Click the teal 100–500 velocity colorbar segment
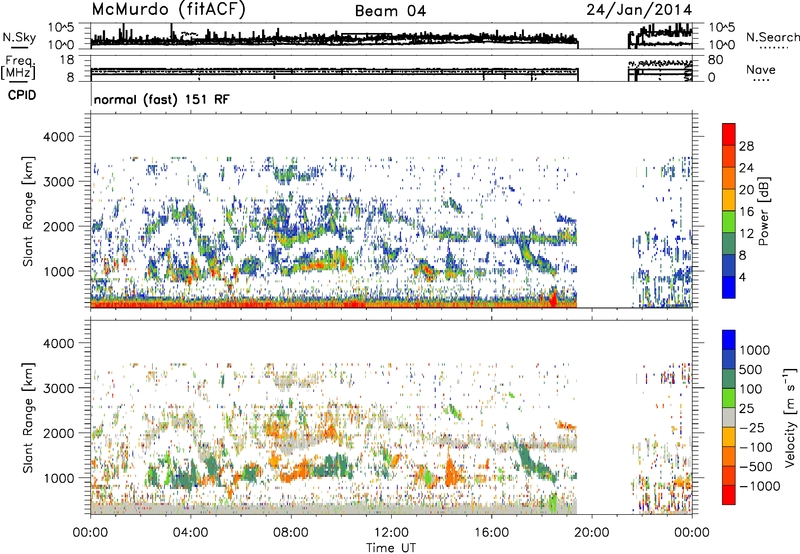This screenshot has height=554, width=800. click(x=729, y=379)
